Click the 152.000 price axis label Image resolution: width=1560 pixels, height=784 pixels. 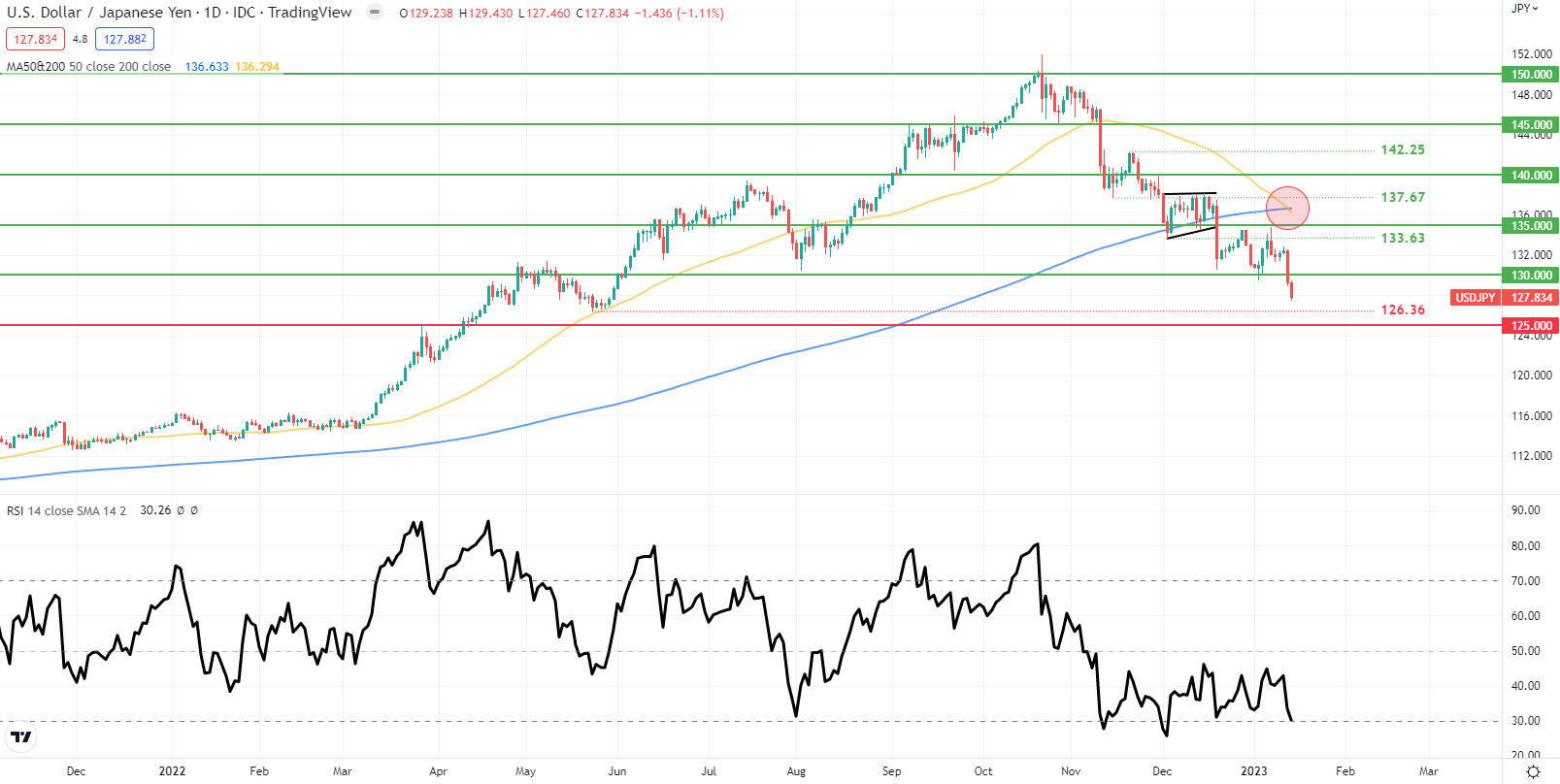coord(1532,54)
